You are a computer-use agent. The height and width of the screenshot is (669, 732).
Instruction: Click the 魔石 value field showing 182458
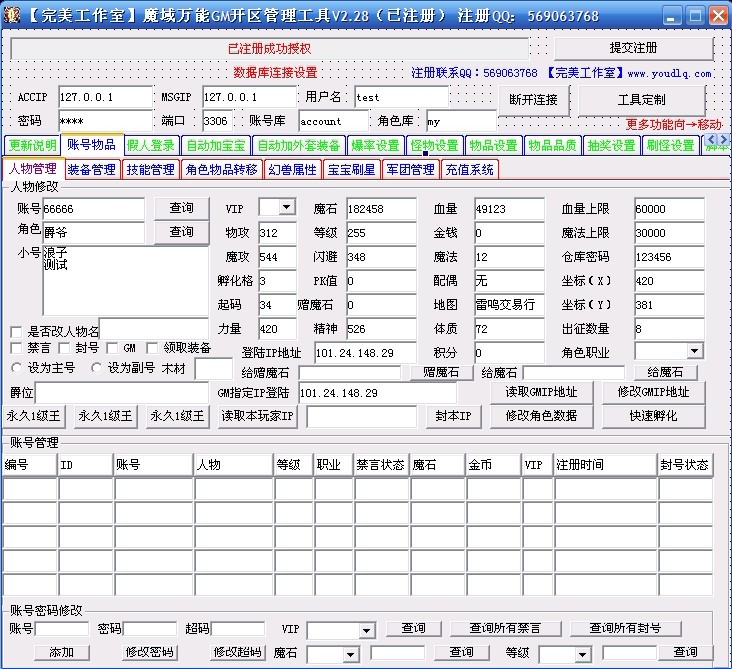pyautogui.click(x=380, y=208)
